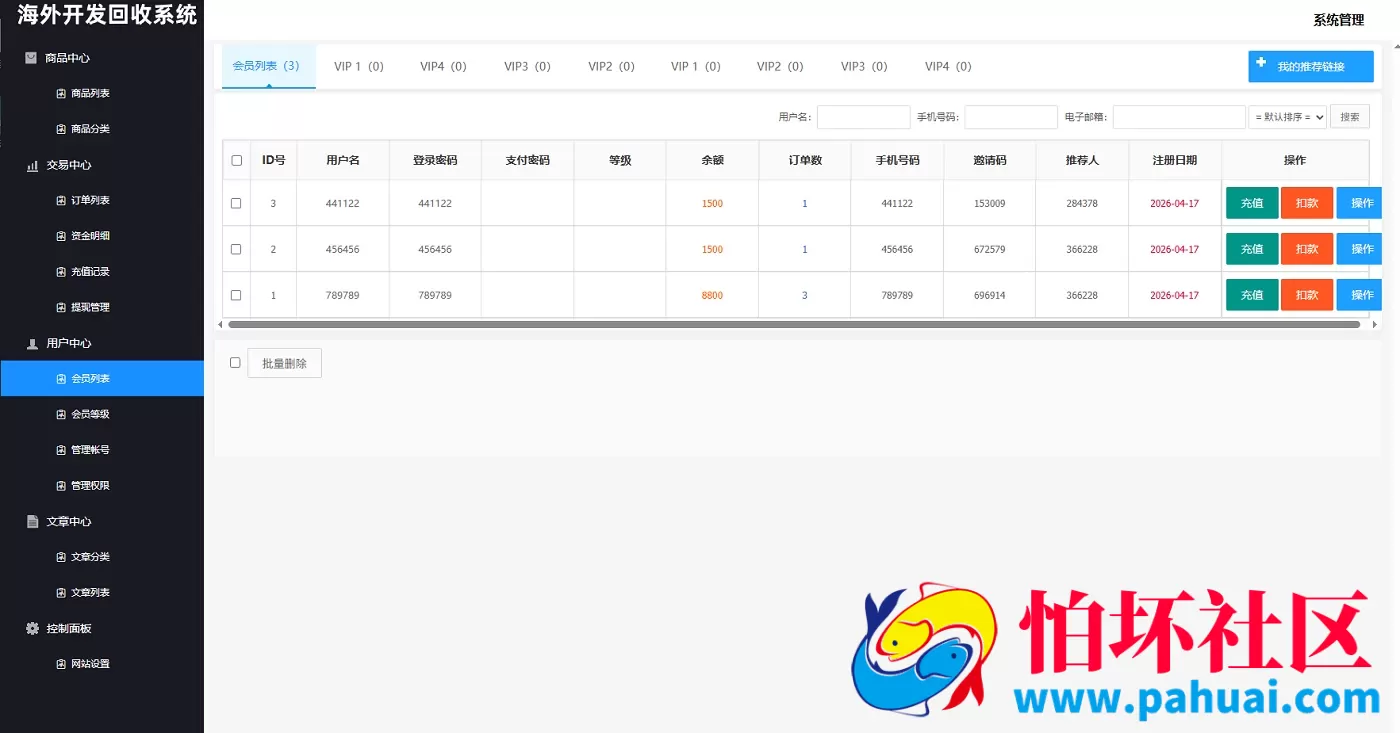Viewport: 1400px width, 733px height.
Task: Click the small icon beside 充值记录
Action: 61,272
